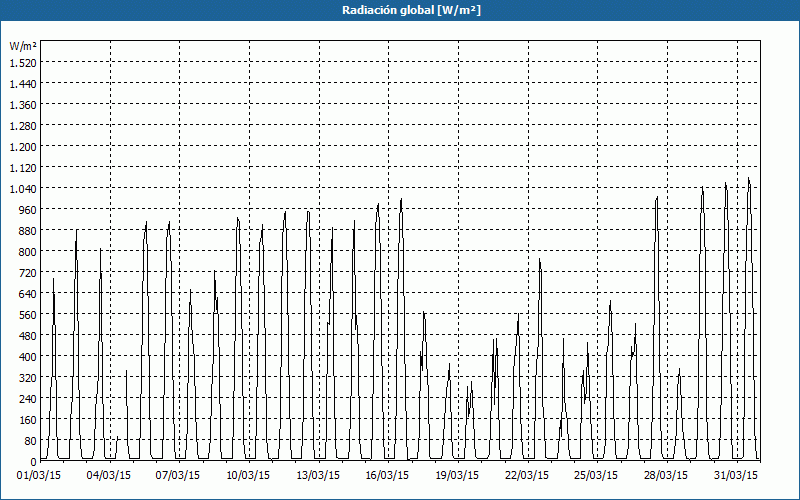Click the 1.360 y-axis value

tap(23, 105)
